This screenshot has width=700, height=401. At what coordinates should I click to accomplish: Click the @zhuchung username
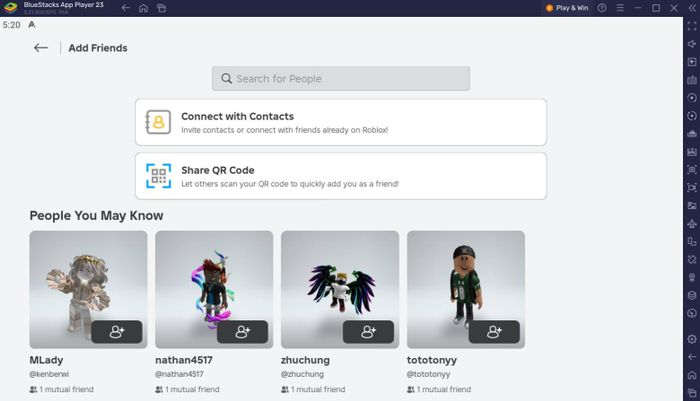coord(302,374)
